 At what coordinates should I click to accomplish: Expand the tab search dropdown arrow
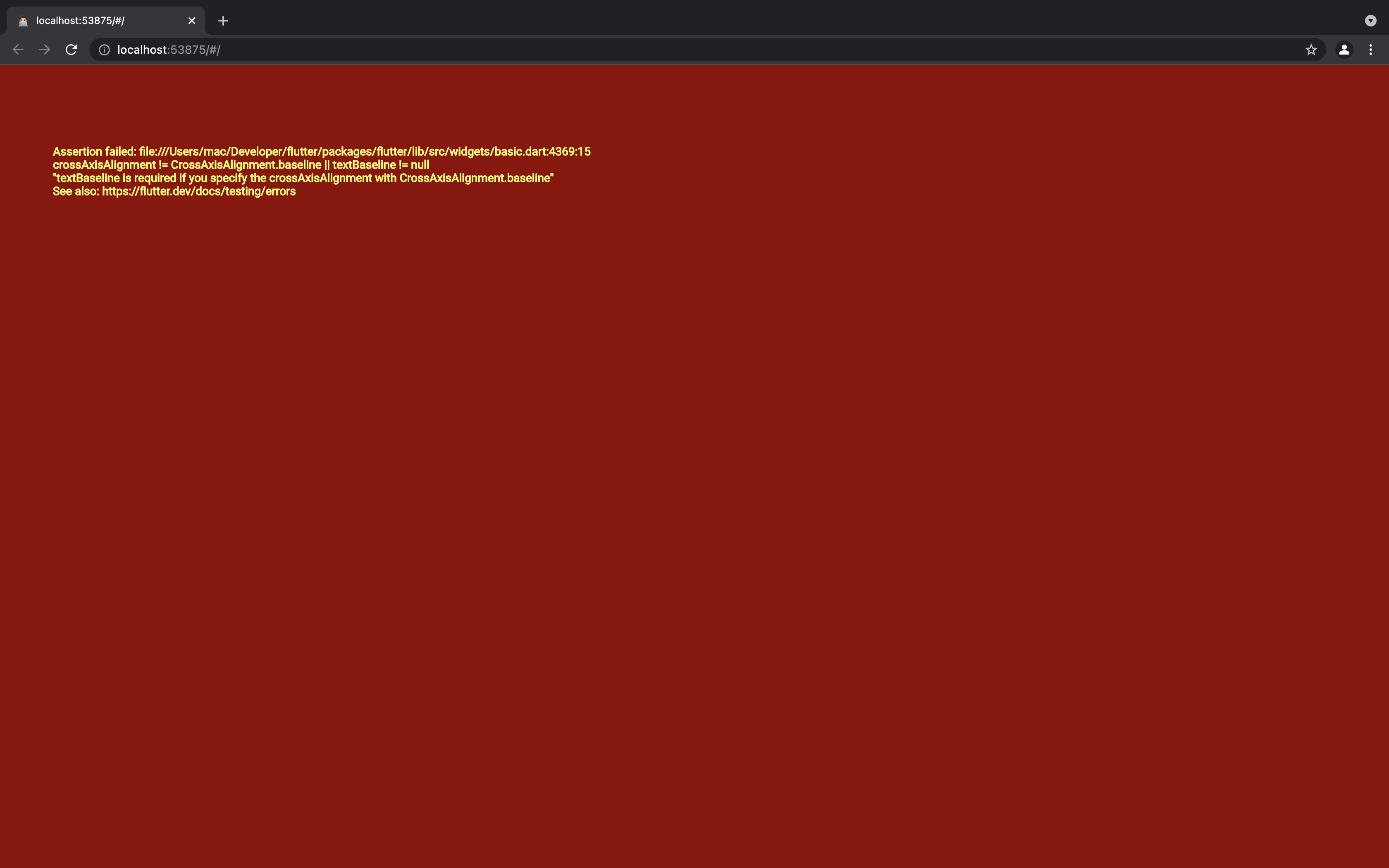1371,21
